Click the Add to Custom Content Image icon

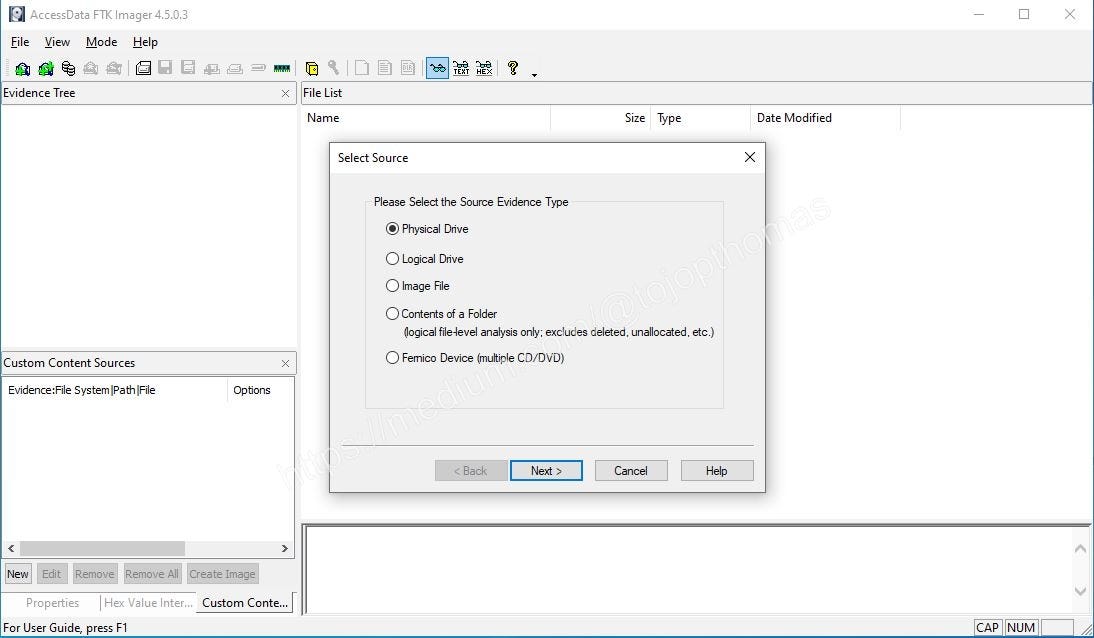(x=211, y=68)
